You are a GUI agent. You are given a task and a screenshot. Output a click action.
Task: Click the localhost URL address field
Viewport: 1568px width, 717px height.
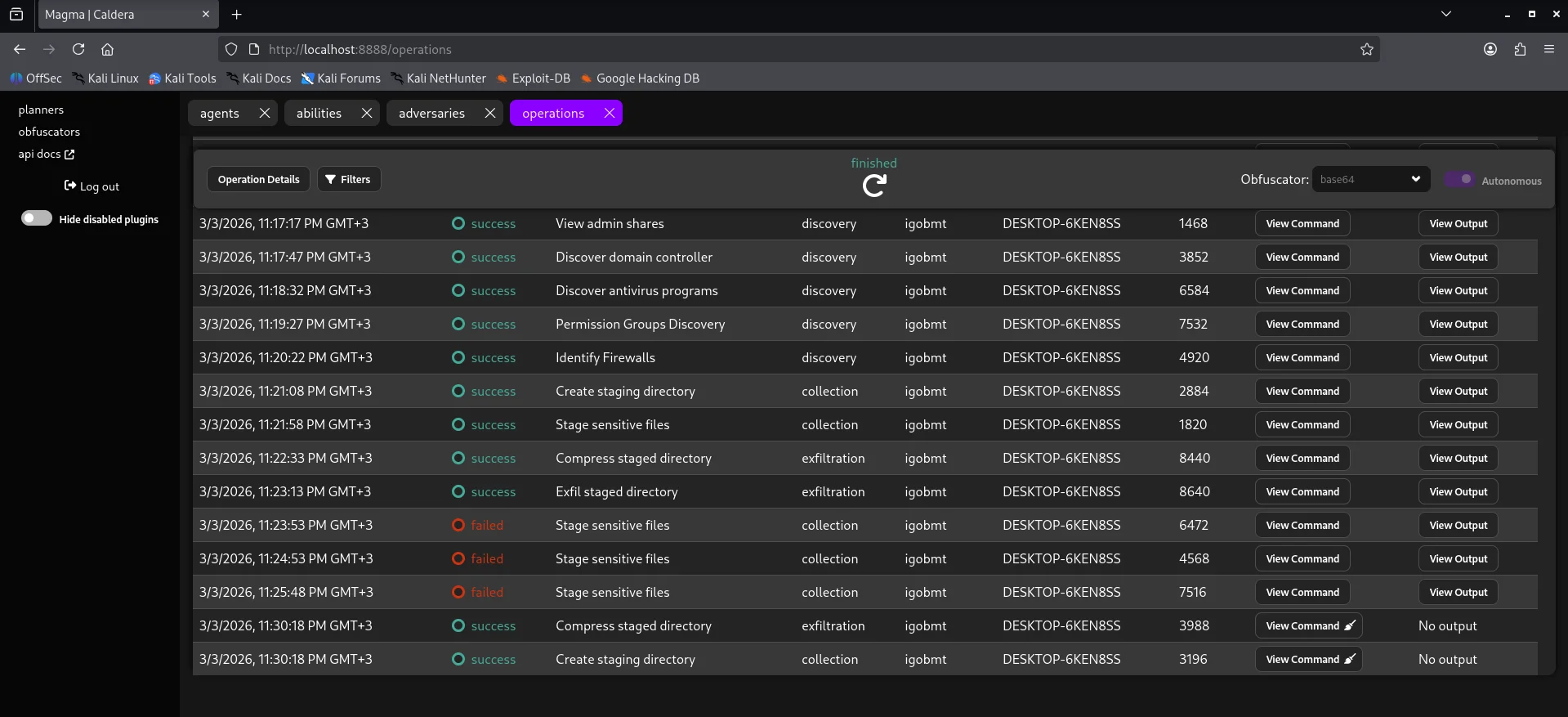tap(735, 49)
